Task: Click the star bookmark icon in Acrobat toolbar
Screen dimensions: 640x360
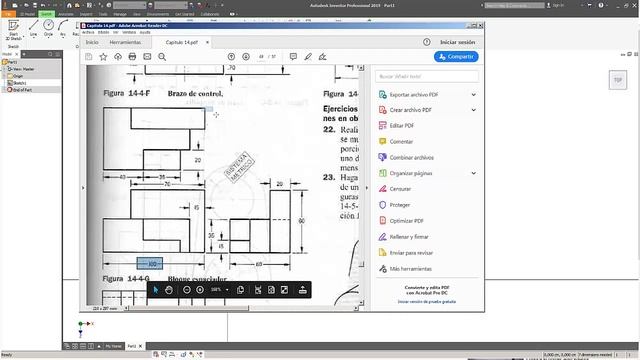Action: tap(103, 57)
